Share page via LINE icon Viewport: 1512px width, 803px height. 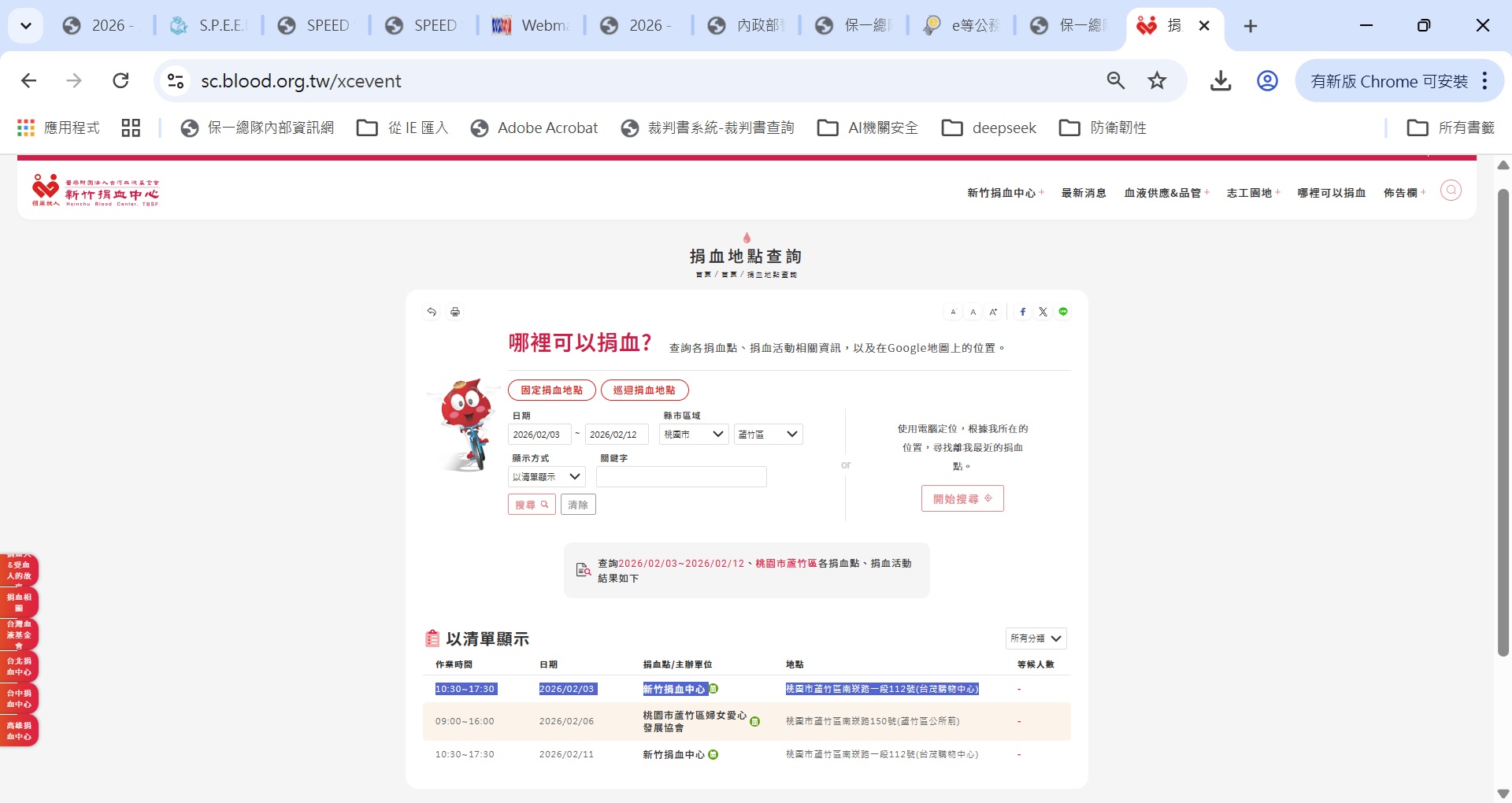click(1063, 313)
